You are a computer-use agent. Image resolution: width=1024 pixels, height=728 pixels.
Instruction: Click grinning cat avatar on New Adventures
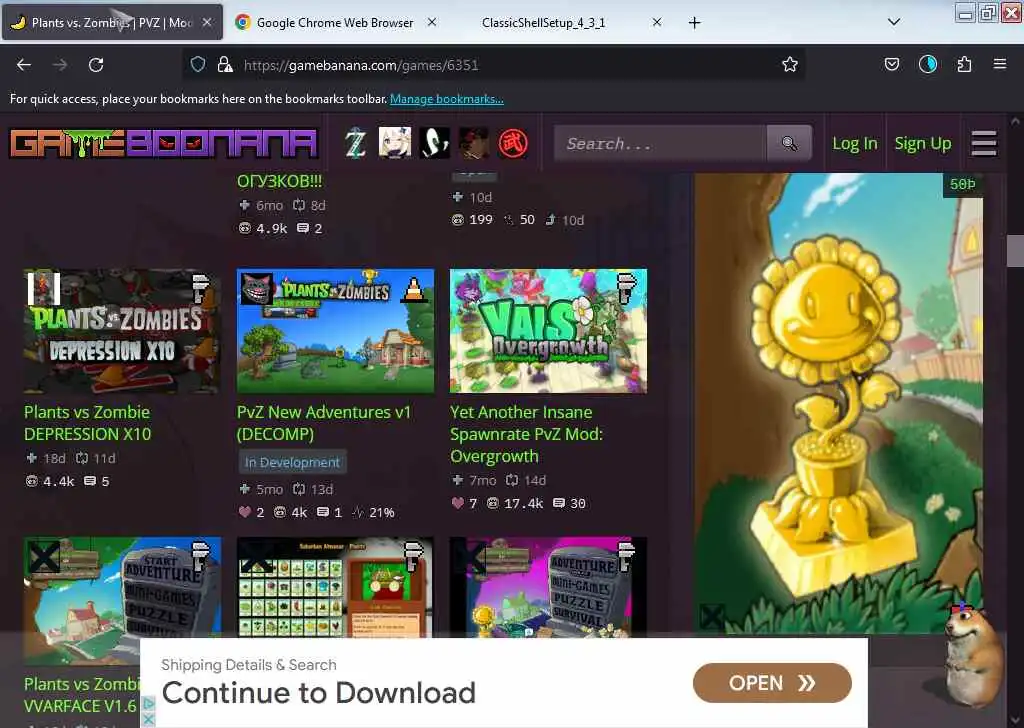click(257, 289)
